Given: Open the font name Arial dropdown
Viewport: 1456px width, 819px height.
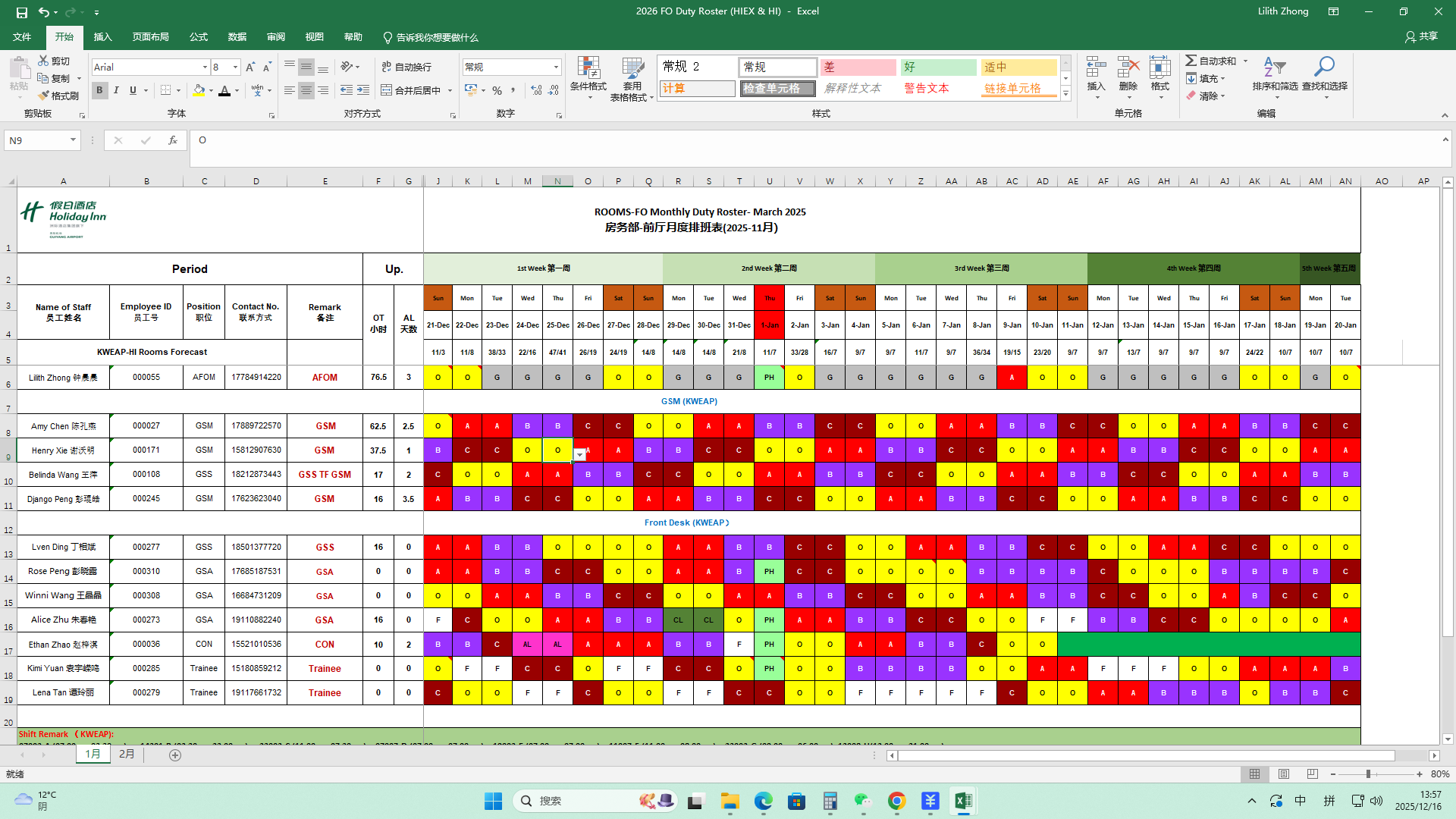Looking at the screenshot, I should click(x=205, y=67).
